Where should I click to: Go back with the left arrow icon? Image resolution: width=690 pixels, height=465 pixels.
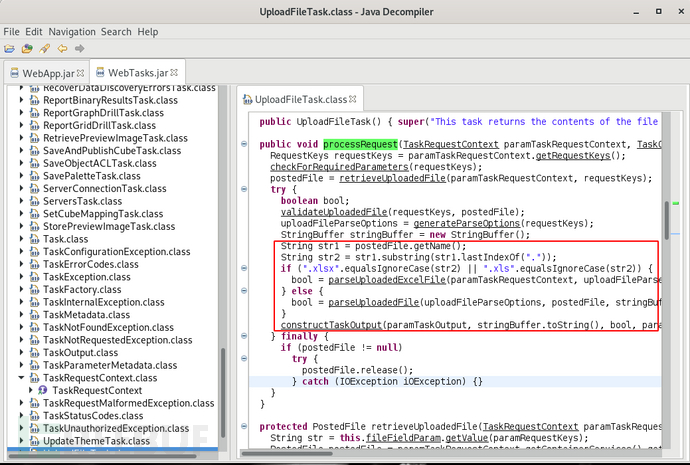62,48
